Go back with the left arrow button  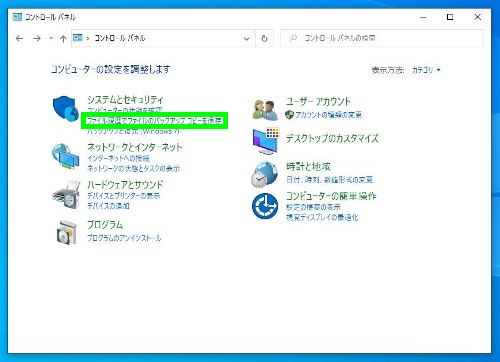click(x=19, y=38)
